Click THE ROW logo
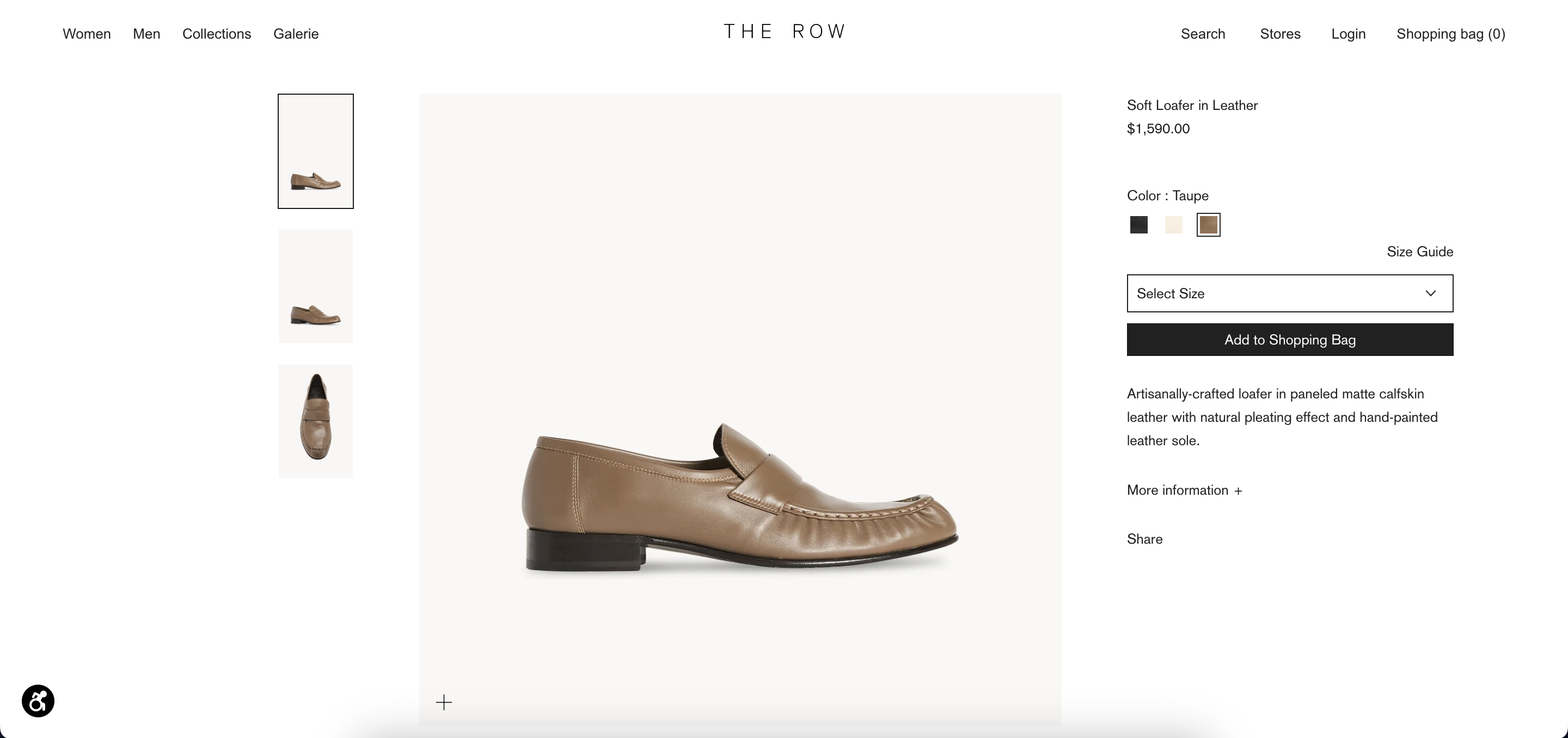The height and width of the screenshot is (738, 1568). pos(784,32)
